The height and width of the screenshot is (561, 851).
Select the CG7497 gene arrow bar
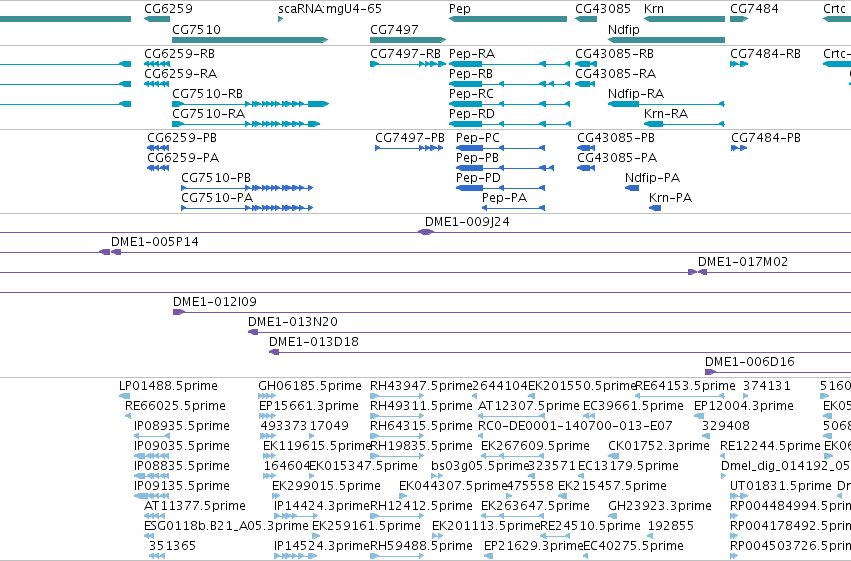(x=408, y=40)
